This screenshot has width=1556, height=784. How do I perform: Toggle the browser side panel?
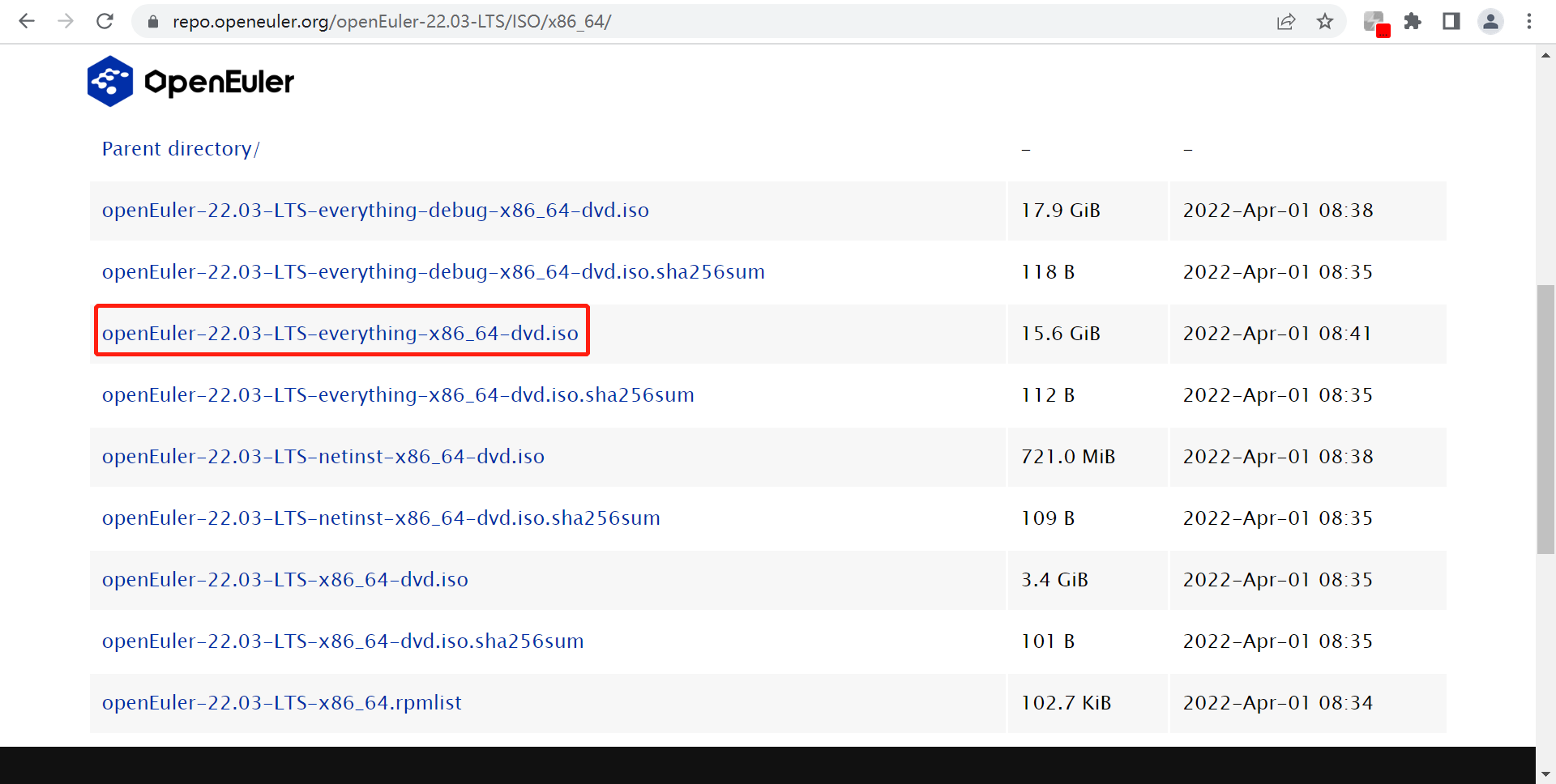1451,22
